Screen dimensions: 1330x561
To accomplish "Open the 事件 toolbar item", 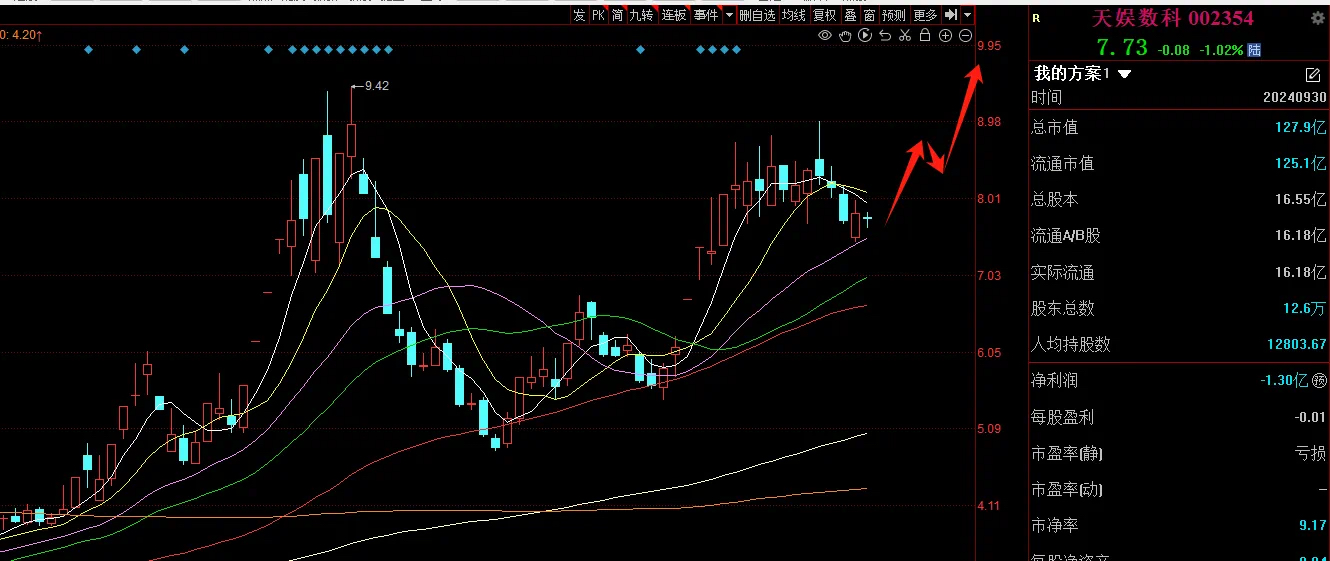I will 706,15.
